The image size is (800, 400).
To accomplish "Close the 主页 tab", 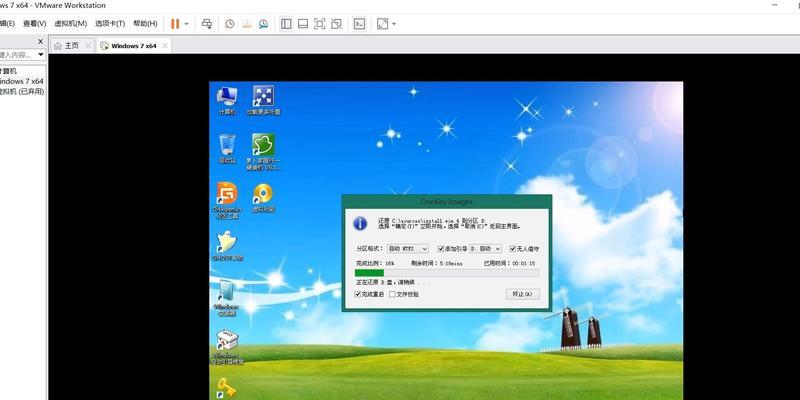I will [88, 45].
